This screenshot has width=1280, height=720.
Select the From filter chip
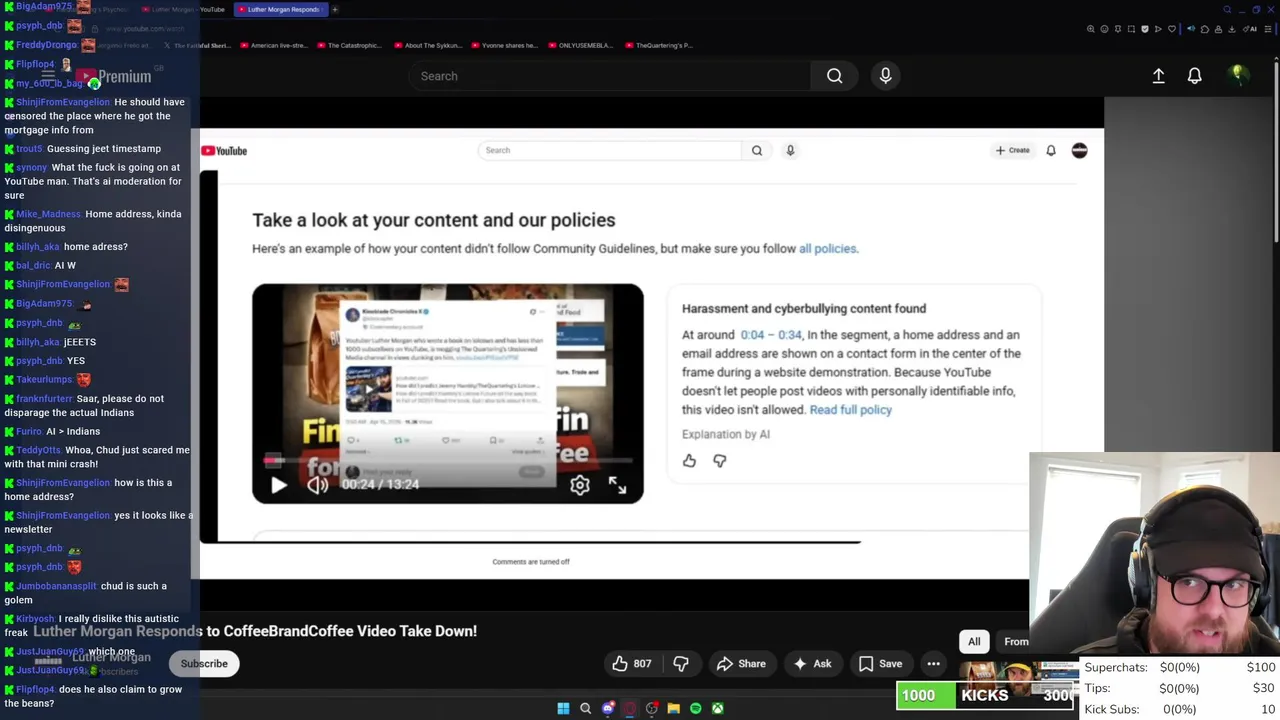coord(1015,642)
